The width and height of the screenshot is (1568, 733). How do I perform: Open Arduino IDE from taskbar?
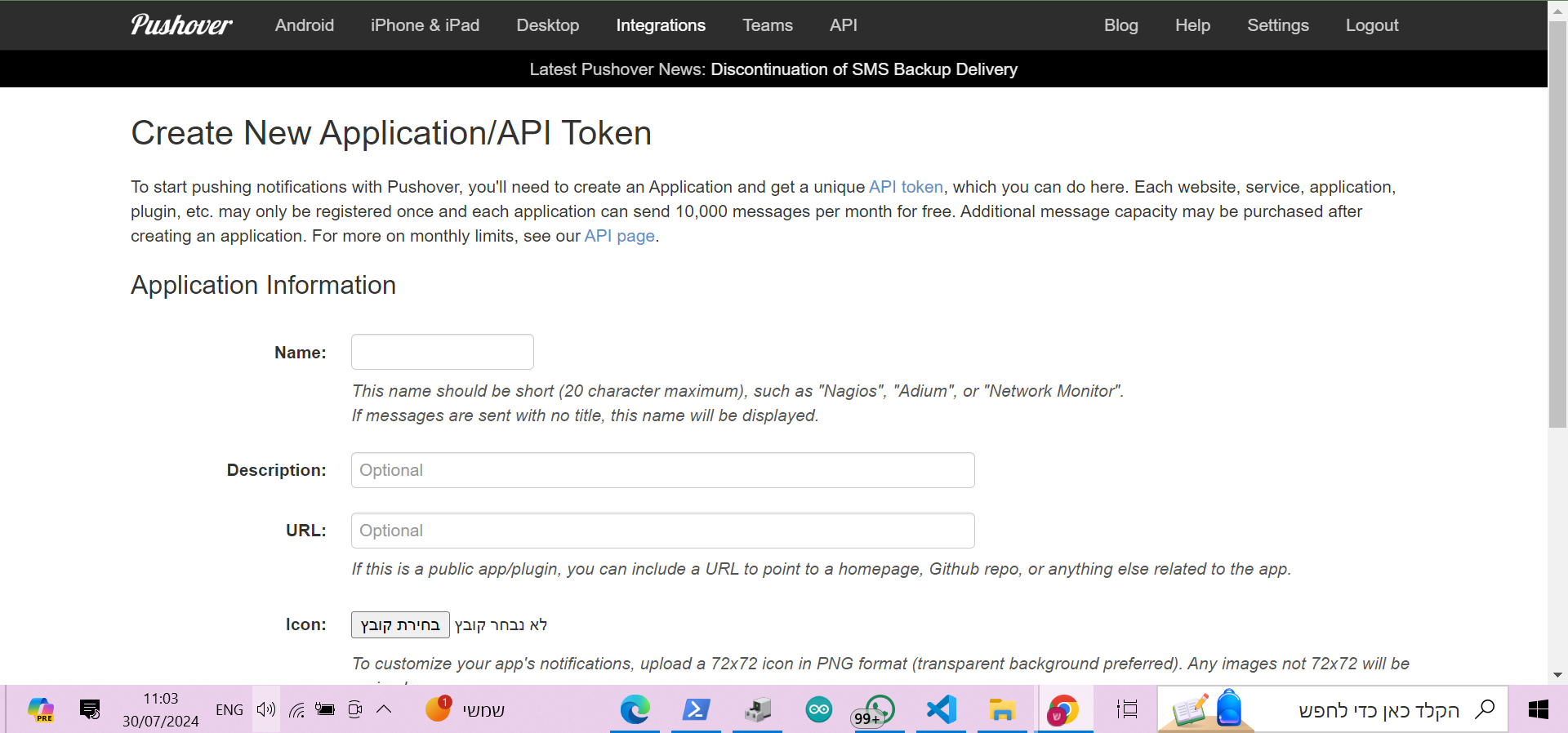[x=818, y=709]
